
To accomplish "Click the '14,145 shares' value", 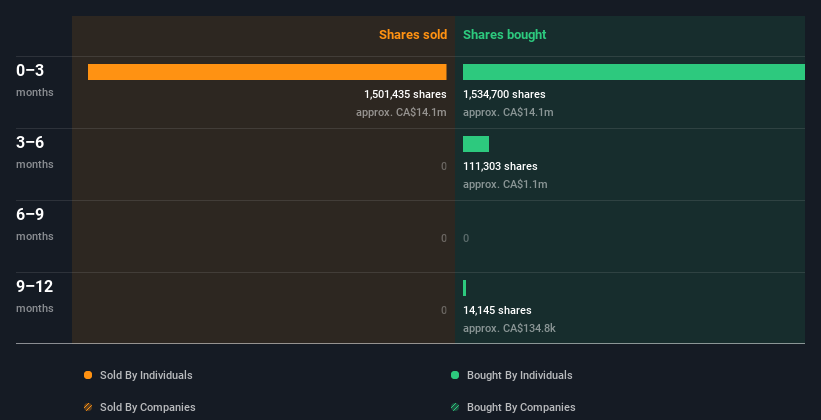I will click(x=497, y=310).
